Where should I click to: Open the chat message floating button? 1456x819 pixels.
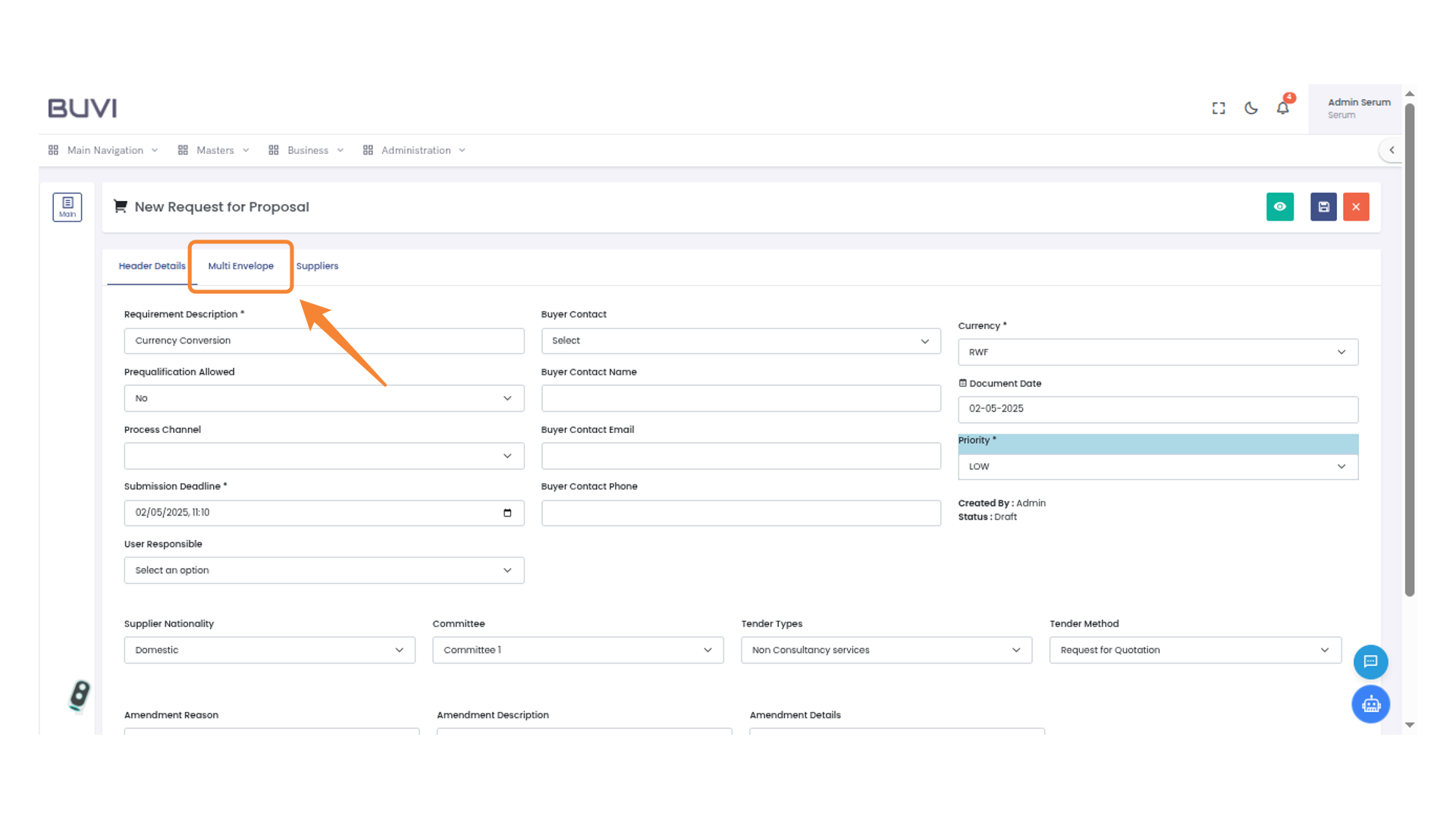tap(1370, 662)
